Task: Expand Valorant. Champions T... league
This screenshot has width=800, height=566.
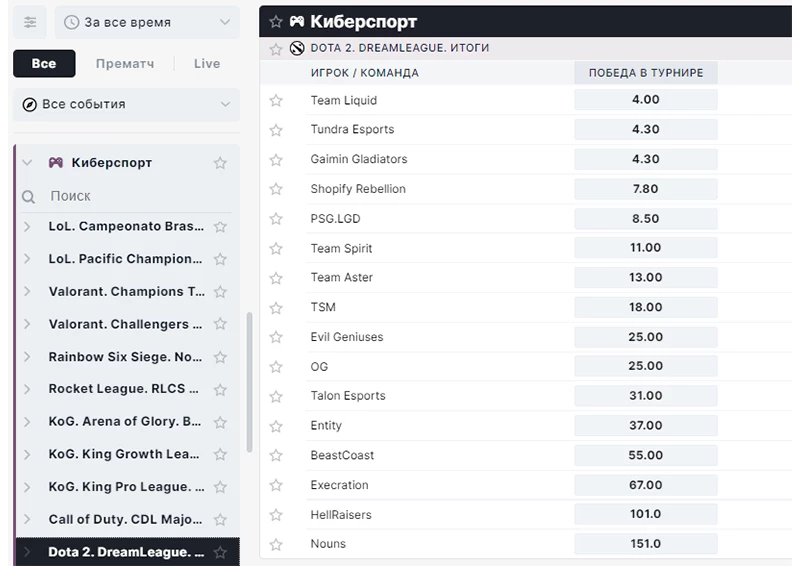Action: point(27,292)
